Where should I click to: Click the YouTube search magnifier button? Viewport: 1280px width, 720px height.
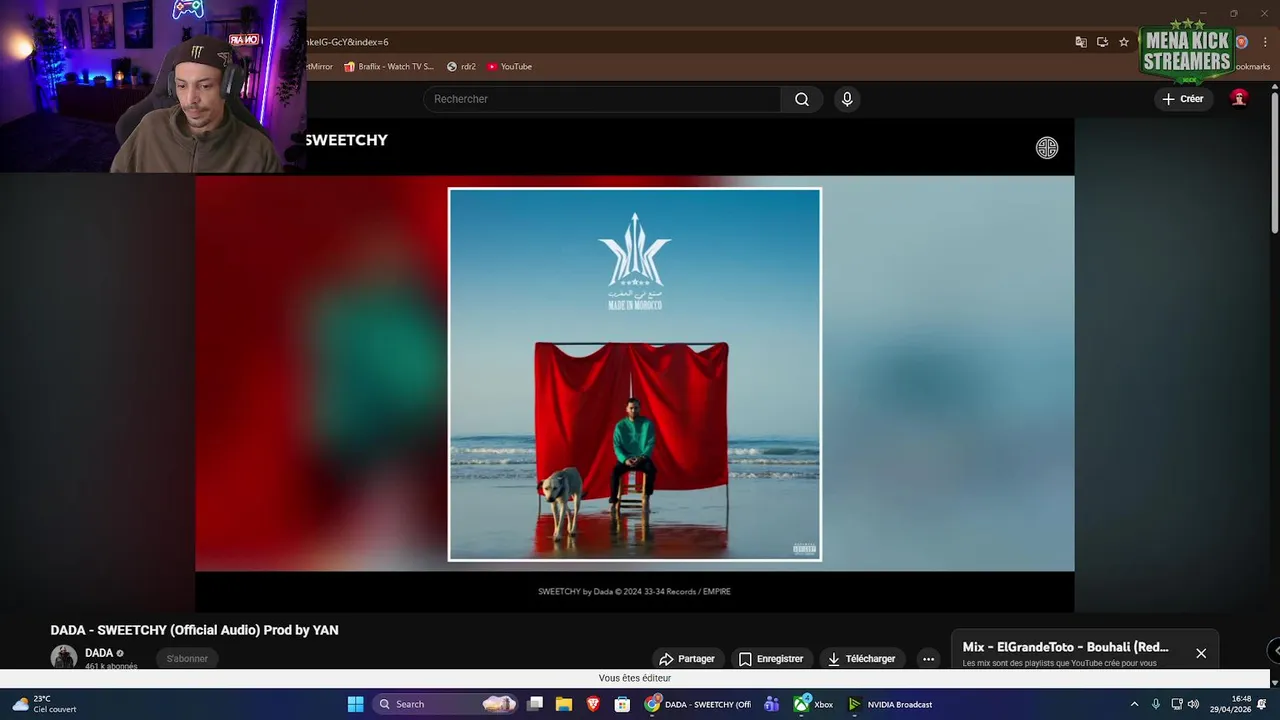pyautogui.click(x=802, y=99)
